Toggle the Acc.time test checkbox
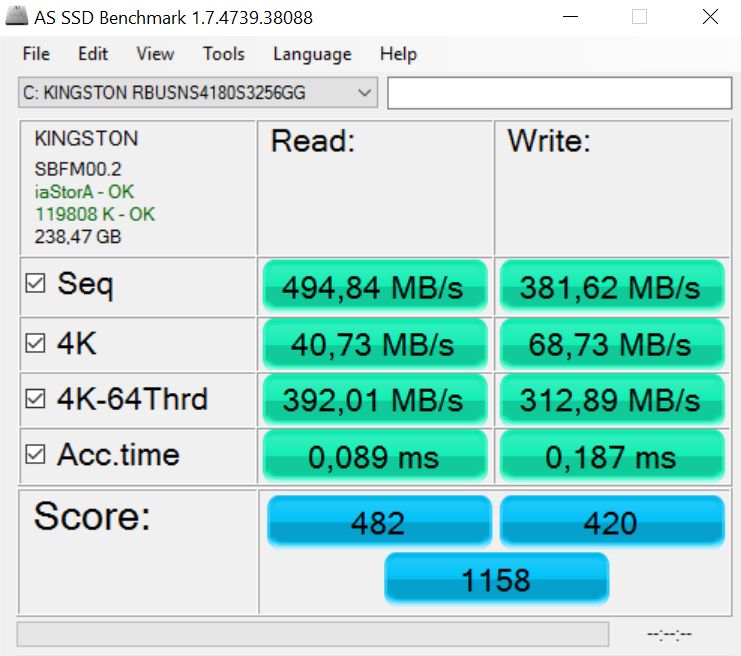 [35, 454]
